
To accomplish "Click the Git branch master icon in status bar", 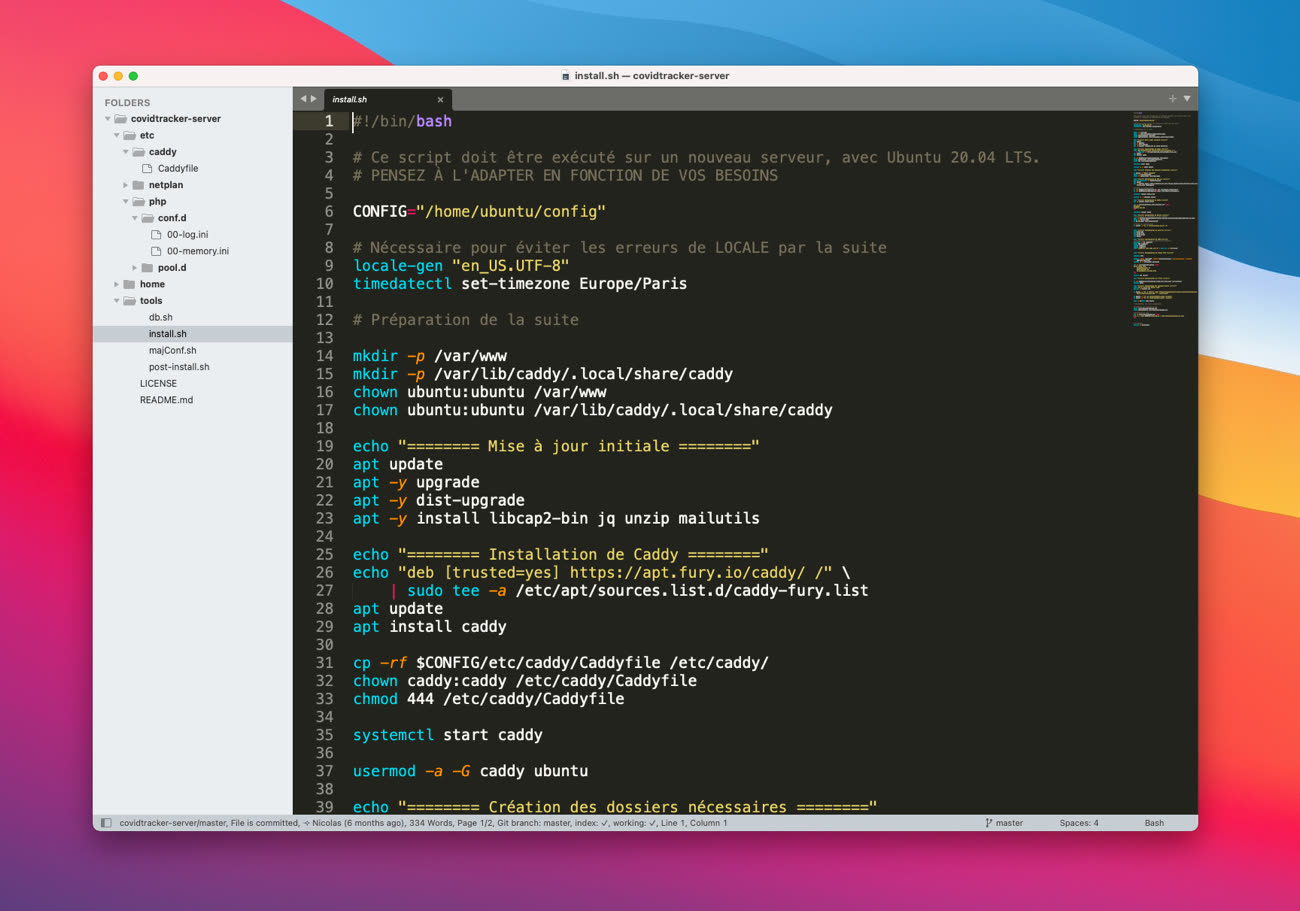I will pos(989,823).
